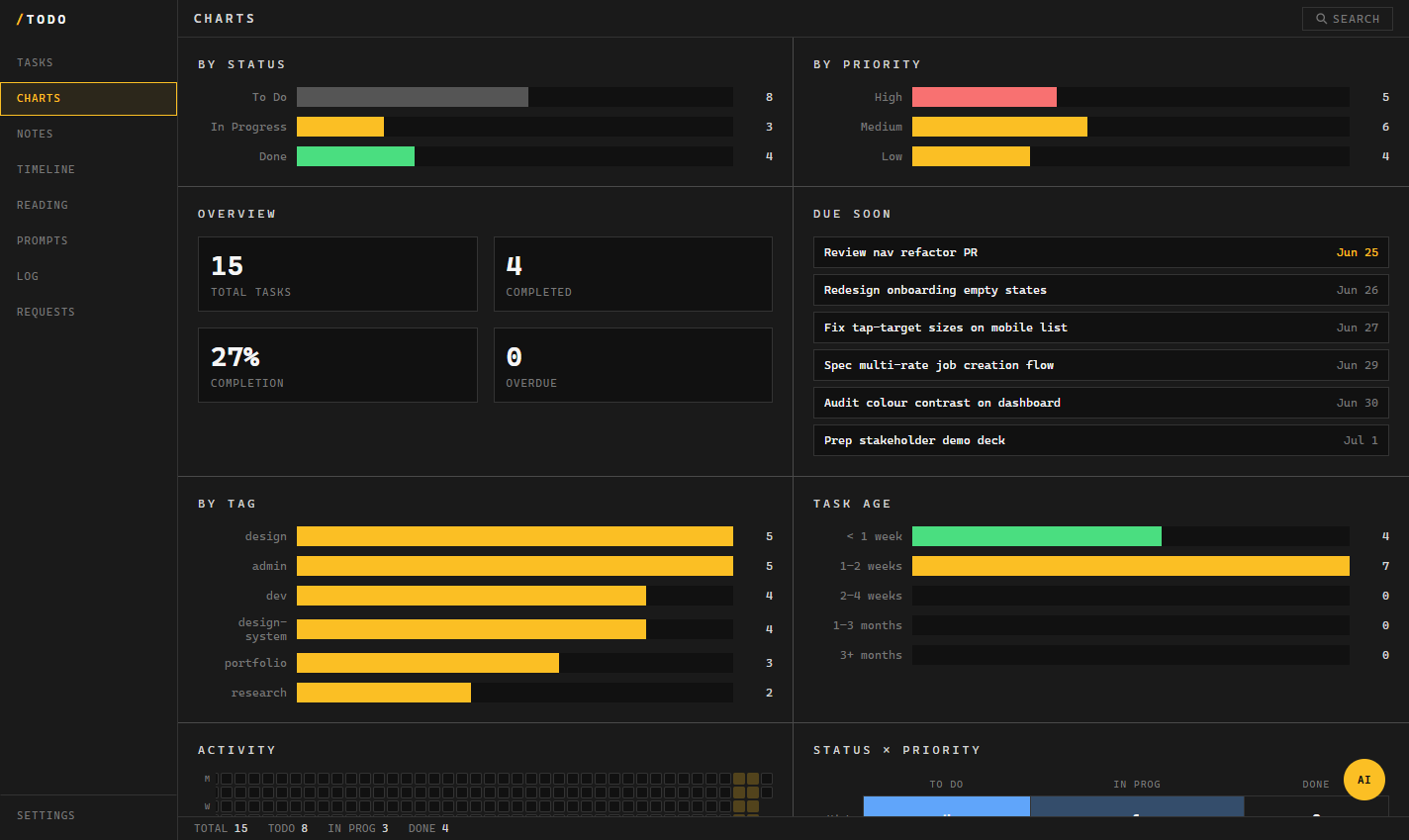Viewport: 1409px width, 840px height.
Task: Click IN PROG 3 in status bar
Action: (x=358, y=828)
